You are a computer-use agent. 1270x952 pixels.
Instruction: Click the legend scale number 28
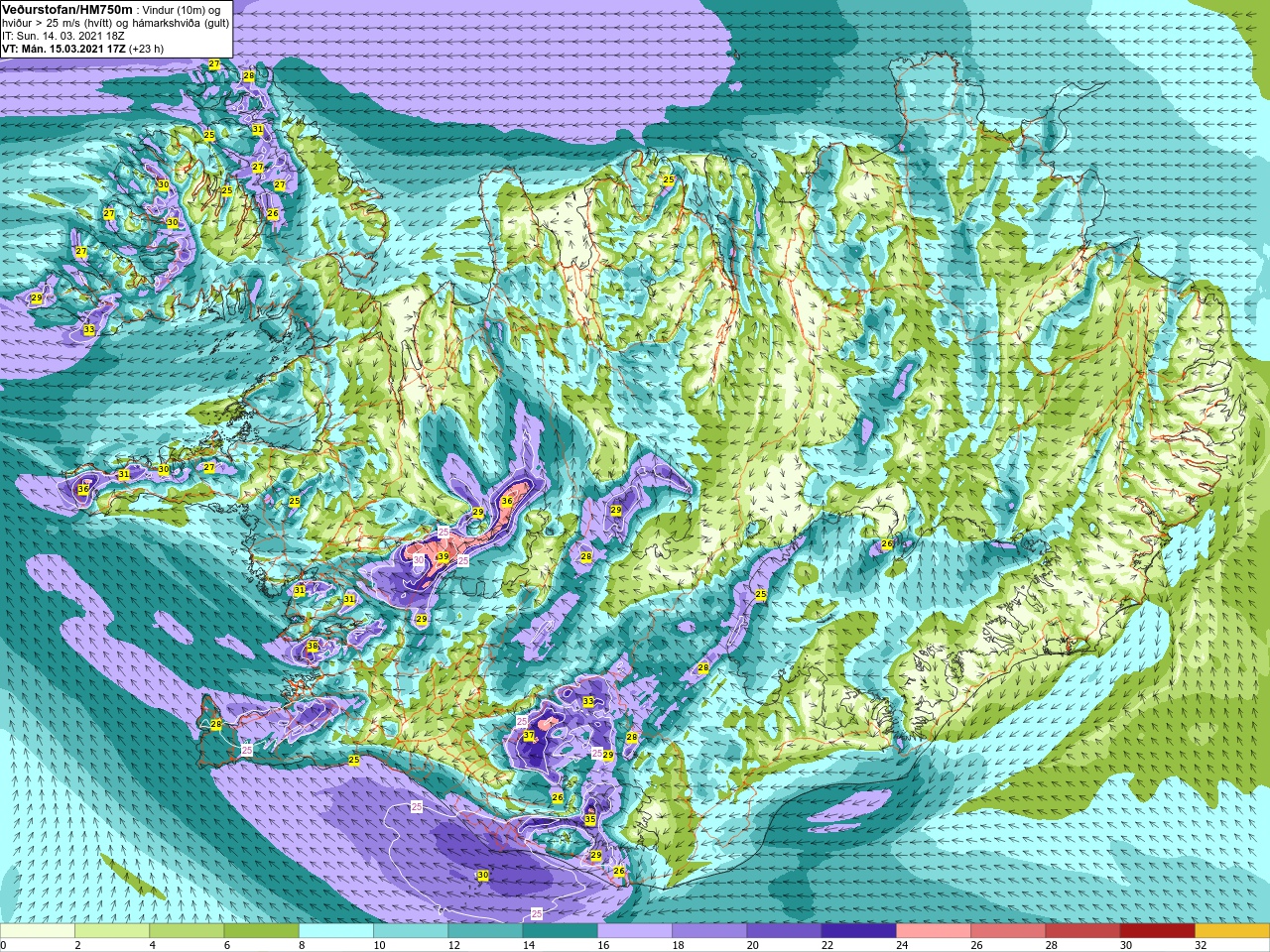coord(1051,945)
